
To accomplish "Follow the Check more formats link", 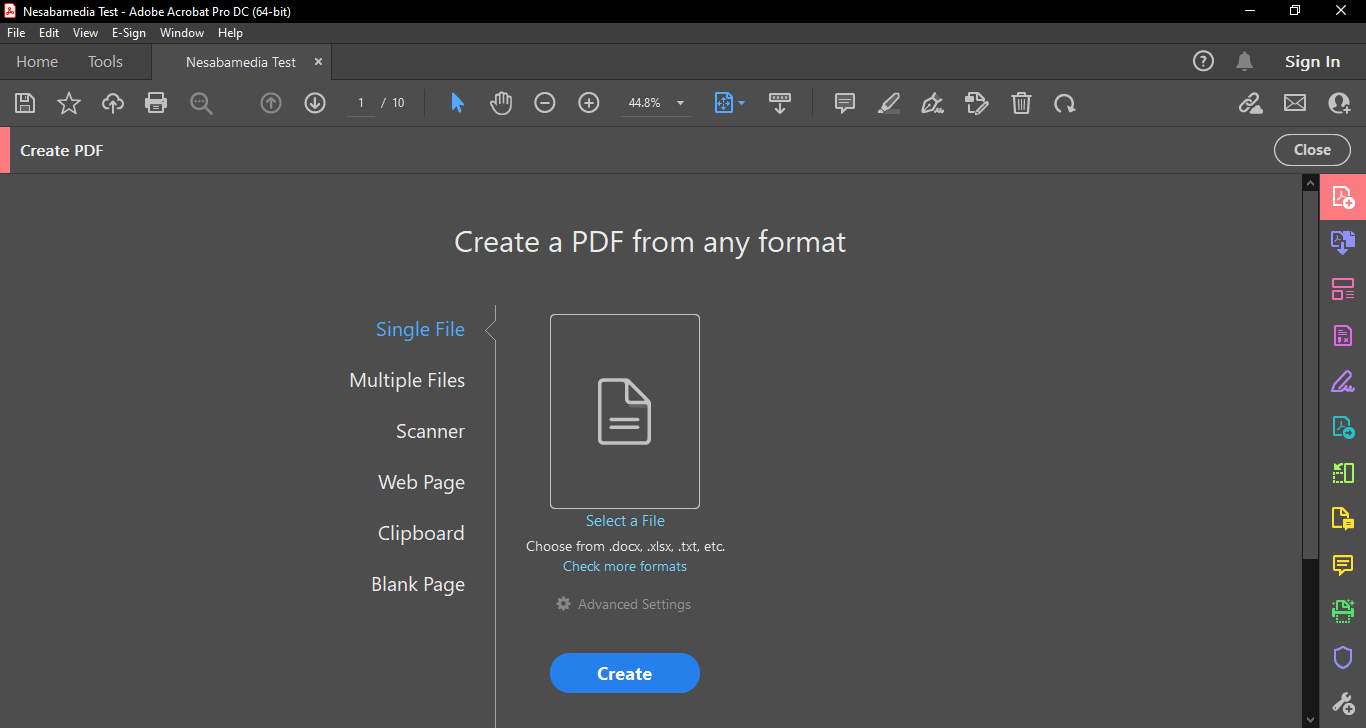I will point(625,567).
